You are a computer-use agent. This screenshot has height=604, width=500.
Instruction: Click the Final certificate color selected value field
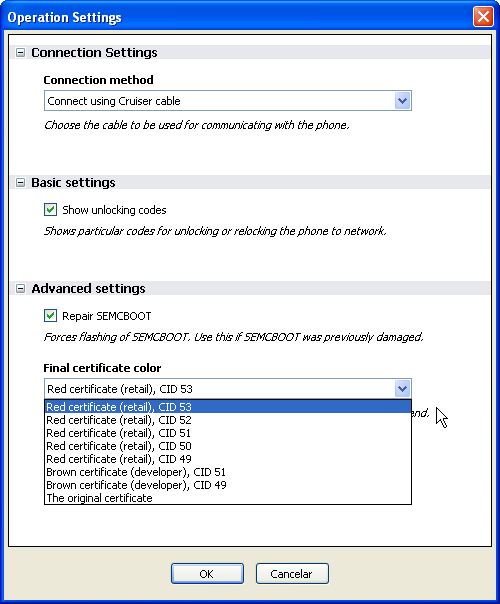tap(228, 389)
